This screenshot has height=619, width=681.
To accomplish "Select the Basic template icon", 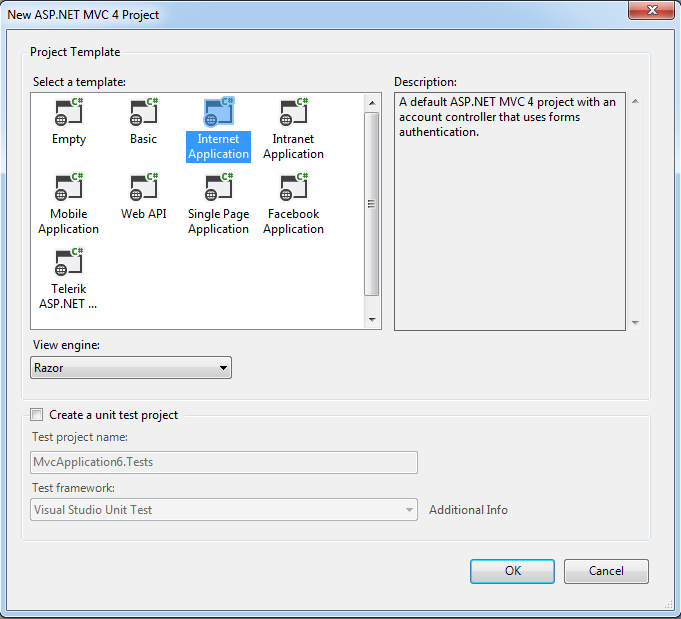I will pyautogui.click(x=144, y=112).
